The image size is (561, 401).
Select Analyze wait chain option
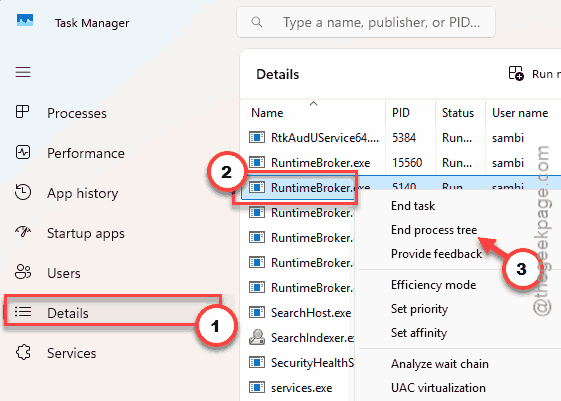[x=440, y=364]
